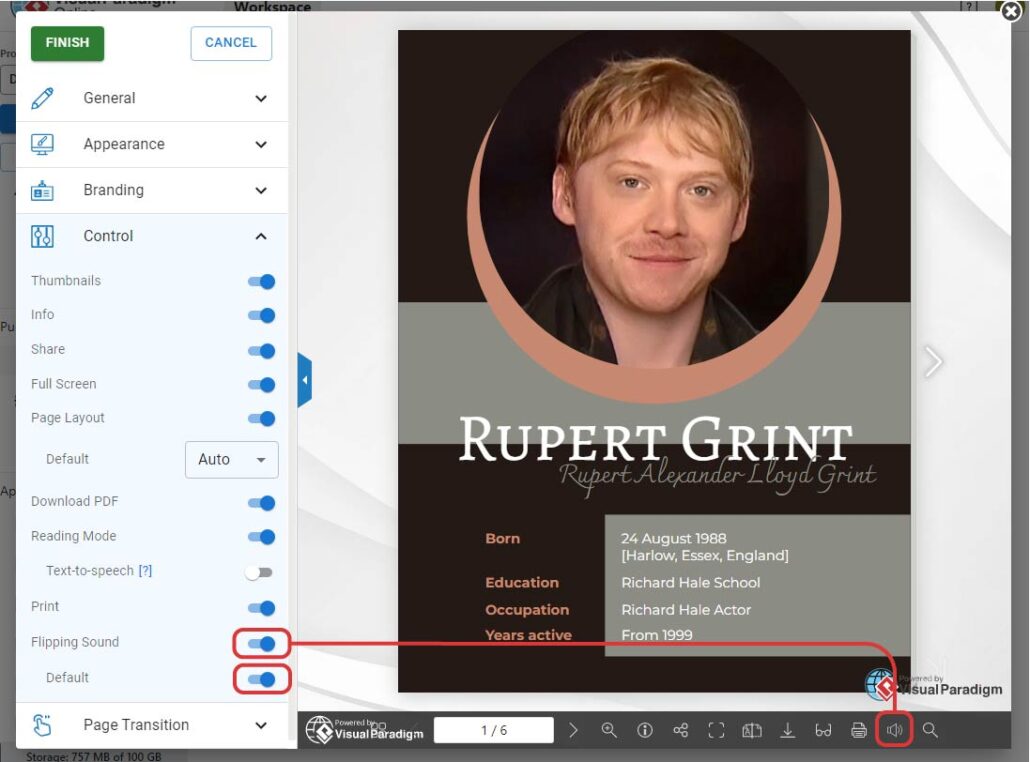Open the Branding settings section
1030x762 pixels.
click(x=151, y=190)
